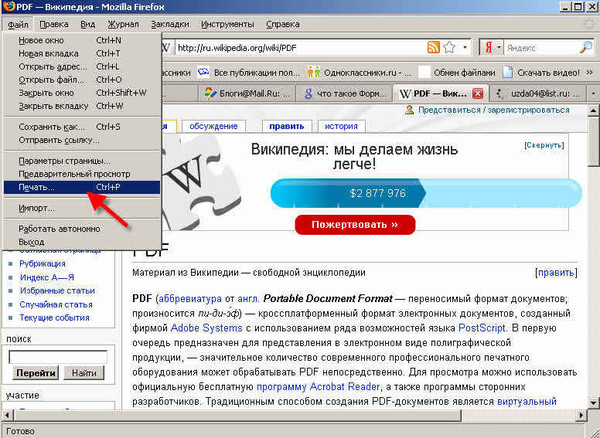
Task: Select Открыть файл menu entry
Action: (82, 80)
